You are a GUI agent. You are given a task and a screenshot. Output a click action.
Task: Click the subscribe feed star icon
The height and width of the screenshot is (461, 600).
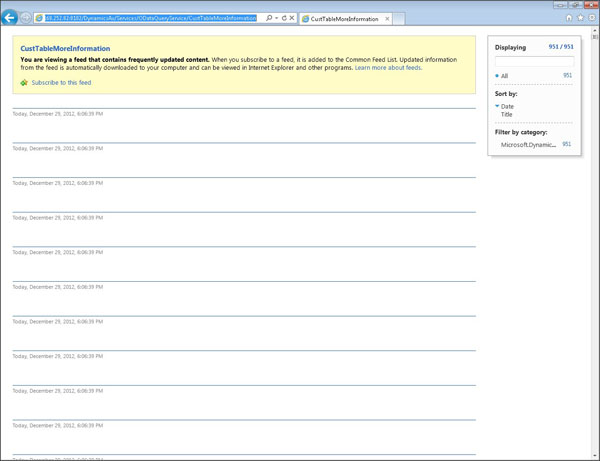(x=24, y=82)
